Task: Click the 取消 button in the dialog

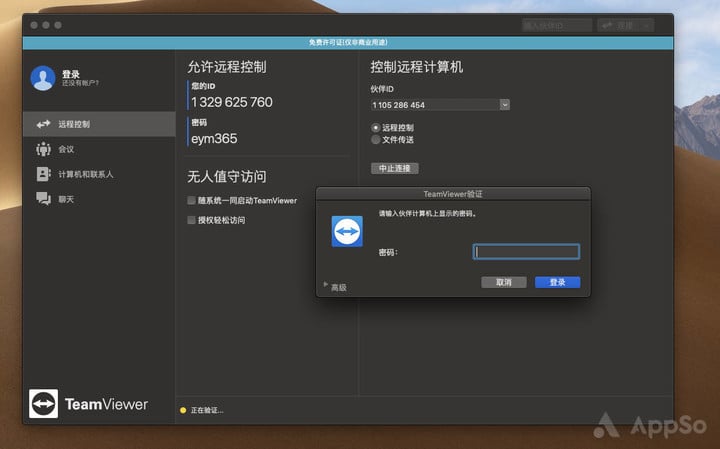Action: pos(504,282)
